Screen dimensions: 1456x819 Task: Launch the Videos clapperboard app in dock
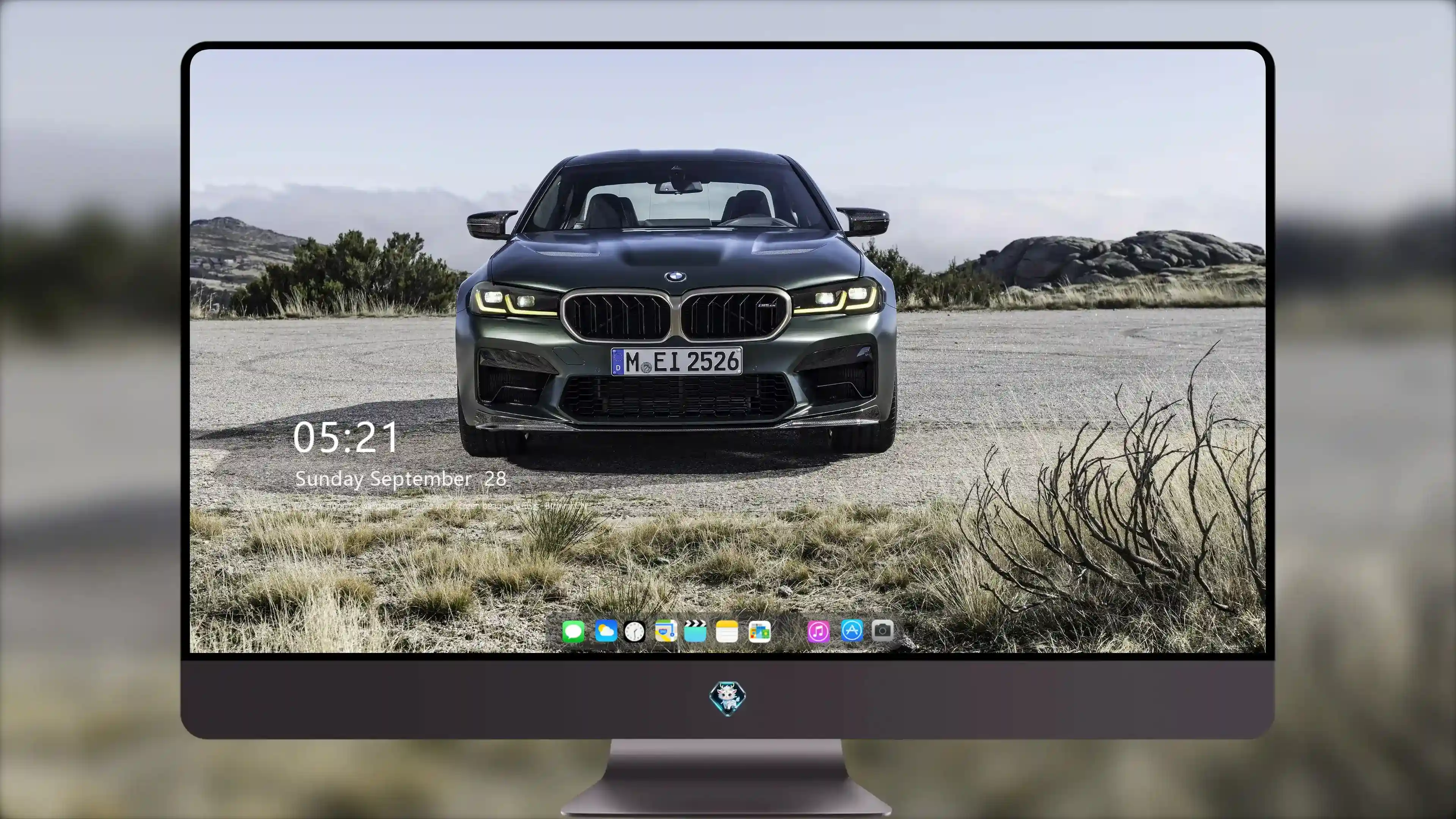click(x=695, y=631)
